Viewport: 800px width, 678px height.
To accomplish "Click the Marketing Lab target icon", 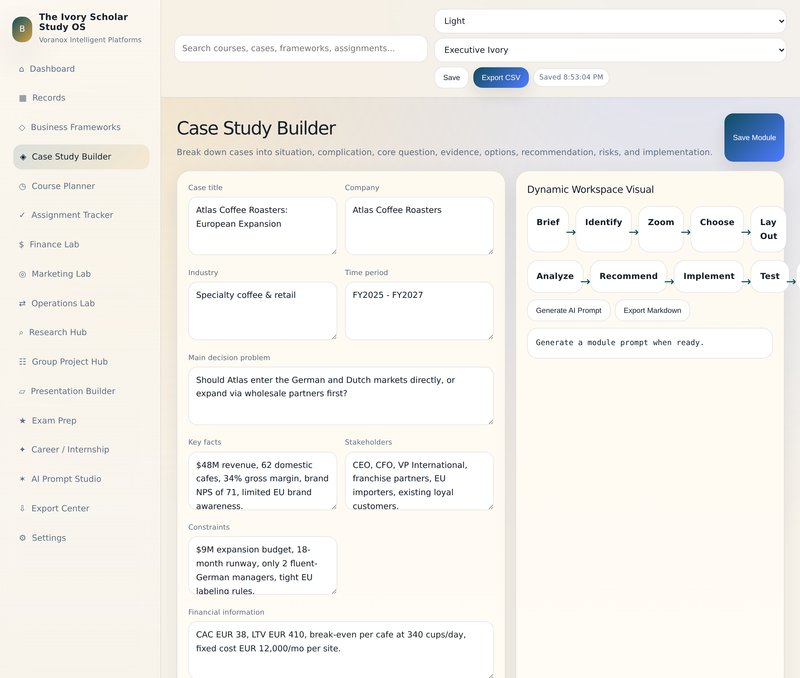I will tap(22, 274).
